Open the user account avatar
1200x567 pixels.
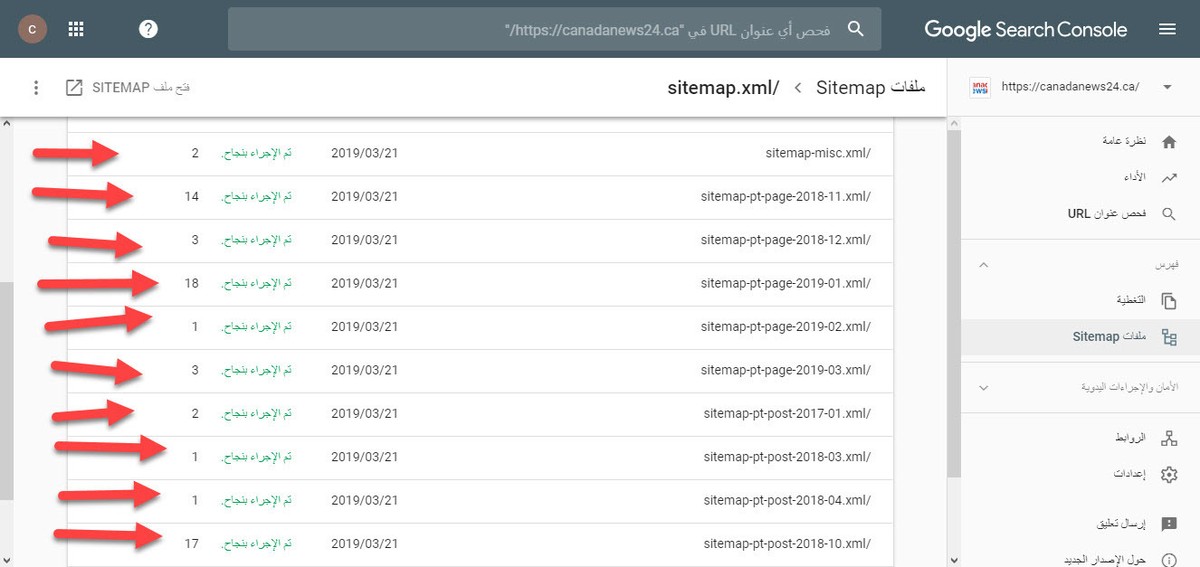pyautogui.click(x=32, y=29)
